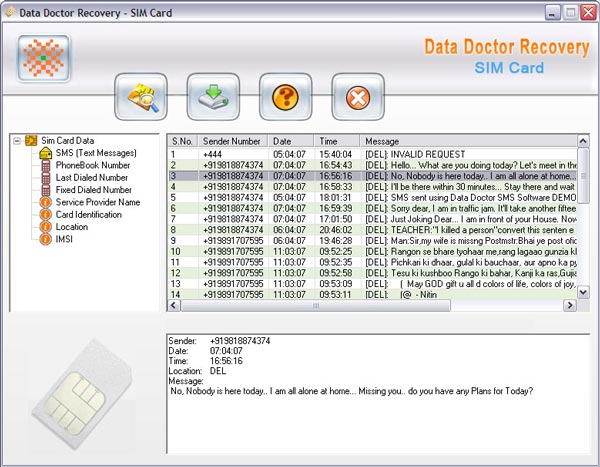Select Last Dialed Number tree item
This screenshot has height=467, width=600.
point(92,178)
